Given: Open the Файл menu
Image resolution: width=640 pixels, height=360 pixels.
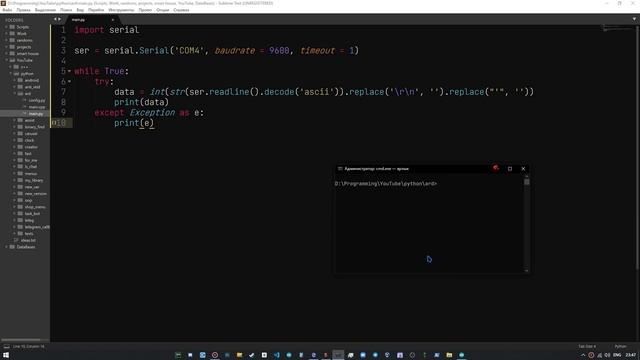Looking at the screenshot, I should point(7,10).
